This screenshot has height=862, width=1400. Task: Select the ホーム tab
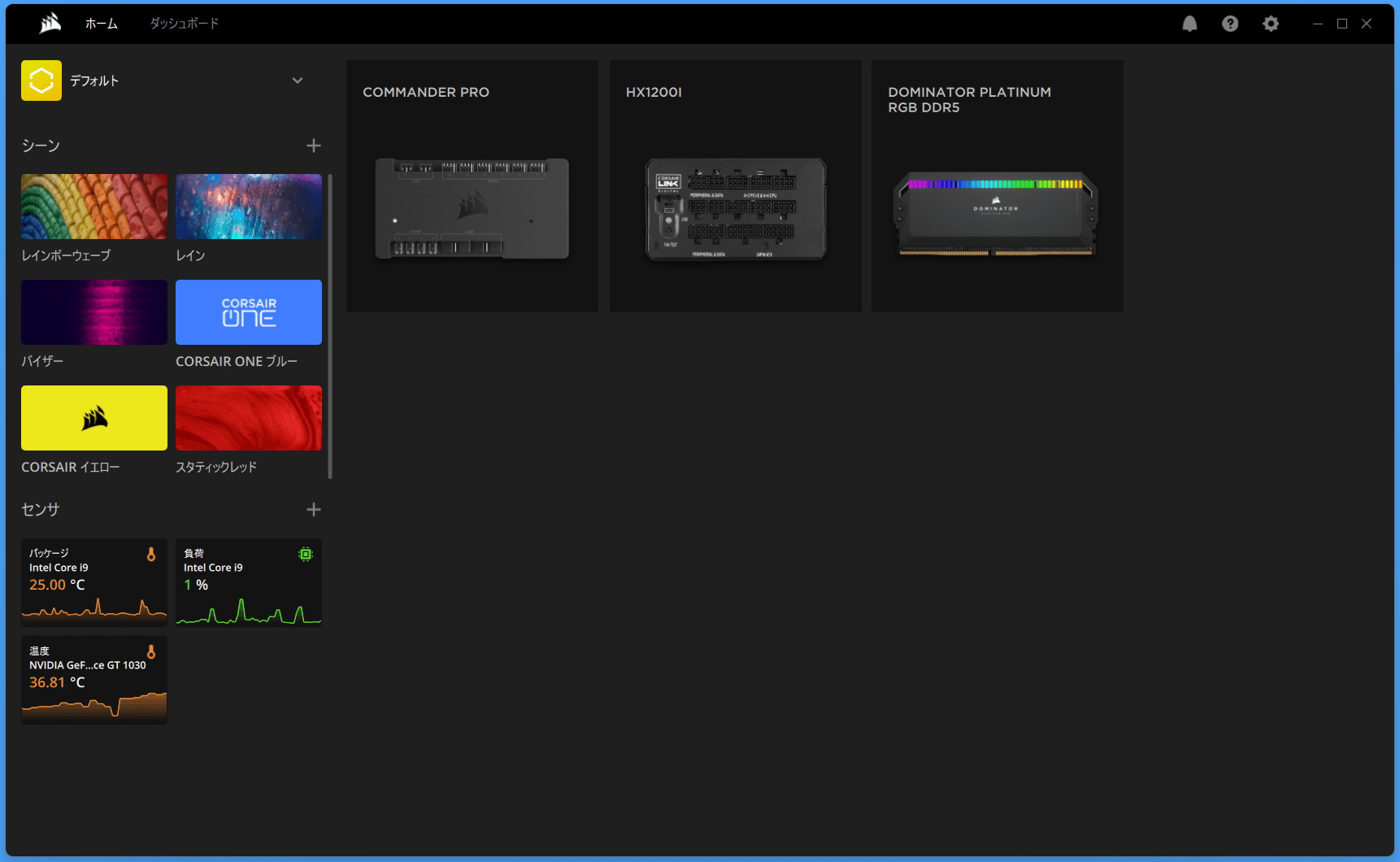[x=102, y=24]
